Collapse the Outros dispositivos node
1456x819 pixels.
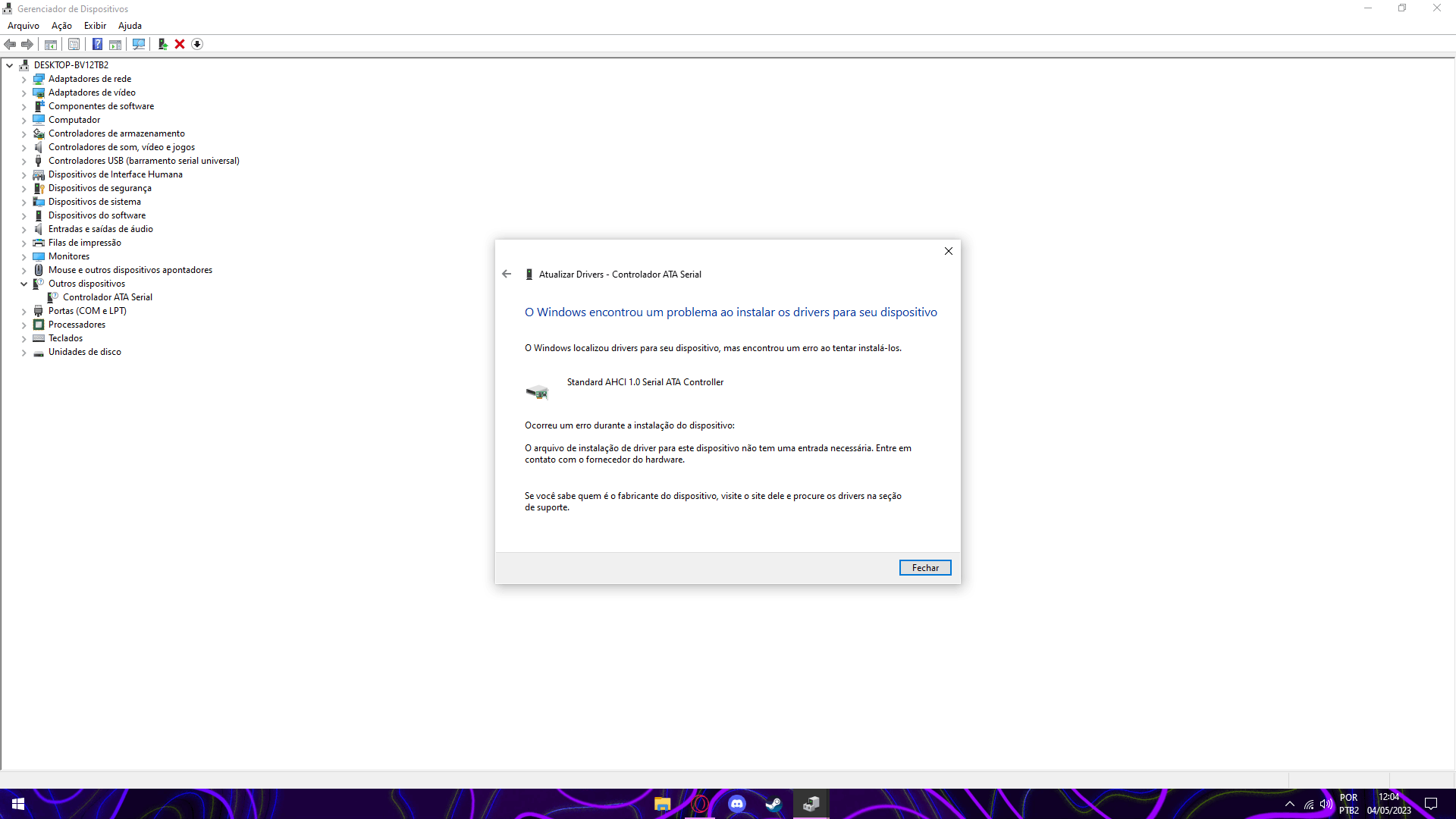click(x=24, y=284)
